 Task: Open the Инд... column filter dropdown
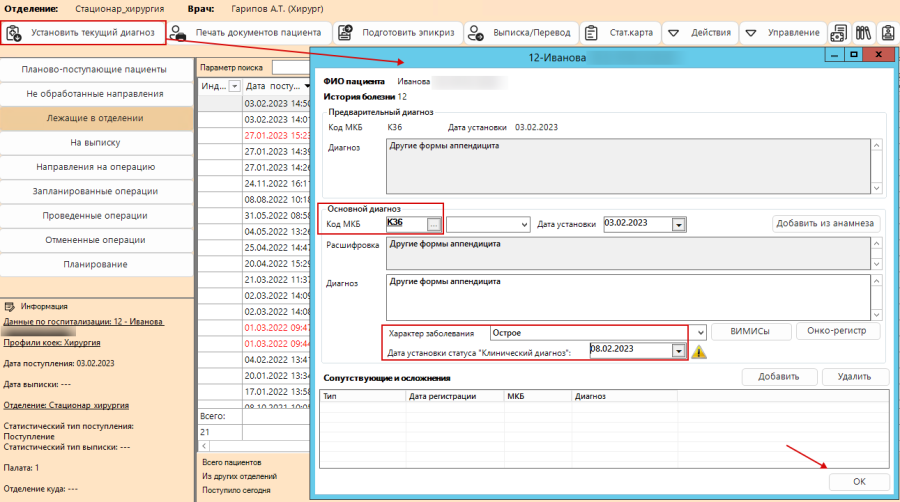tap(234, 86)
